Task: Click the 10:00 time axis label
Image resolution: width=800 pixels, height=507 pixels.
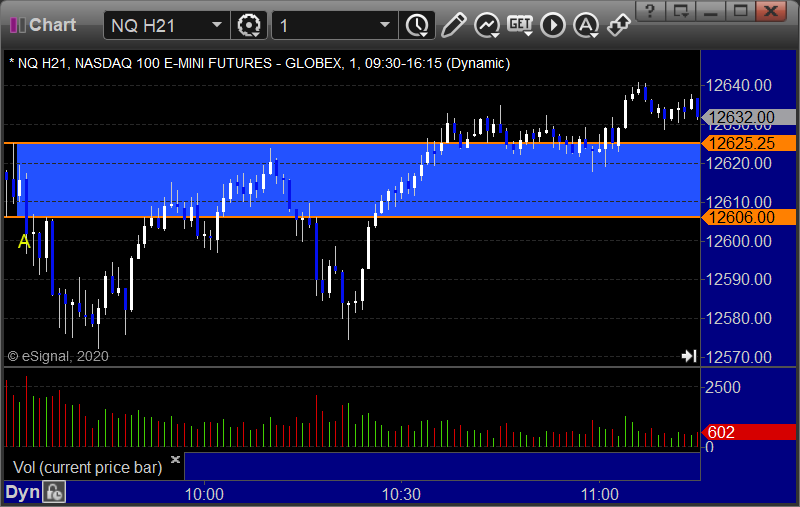Action: 204,494
